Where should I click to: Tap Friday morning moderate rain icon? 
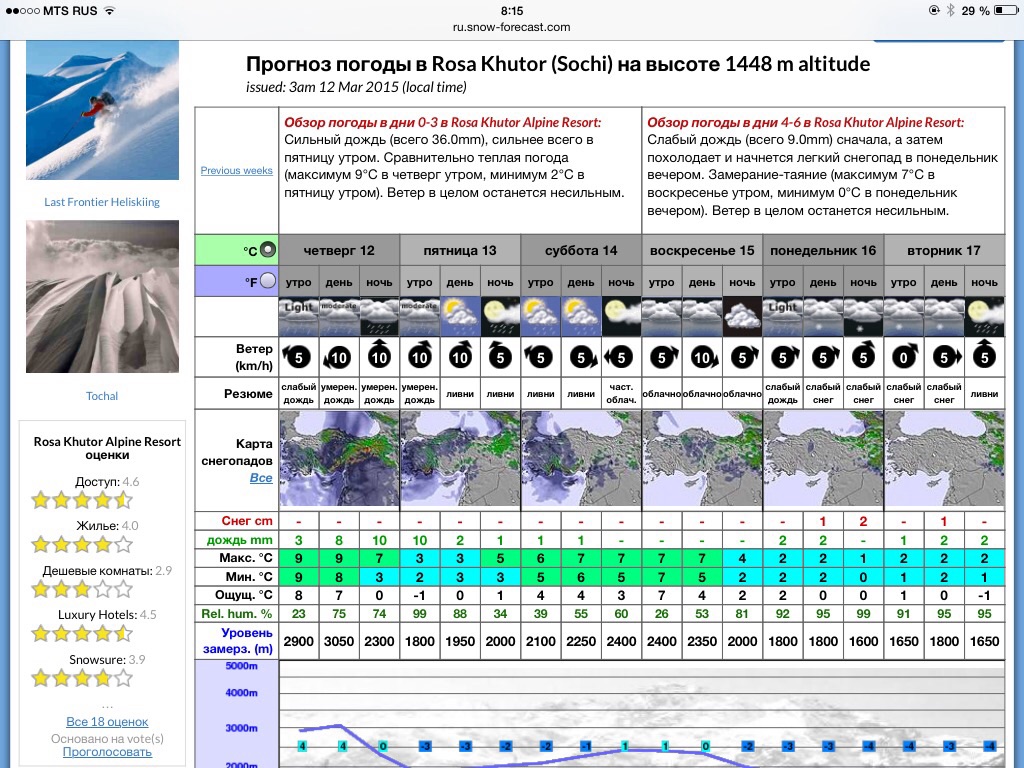point(419,317)
